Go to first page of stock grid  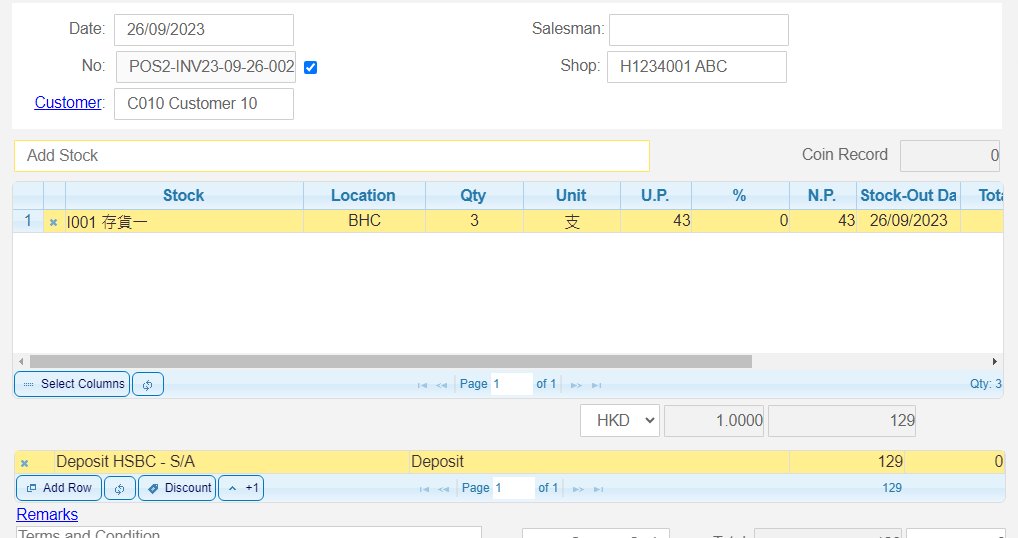coord(422,385)
